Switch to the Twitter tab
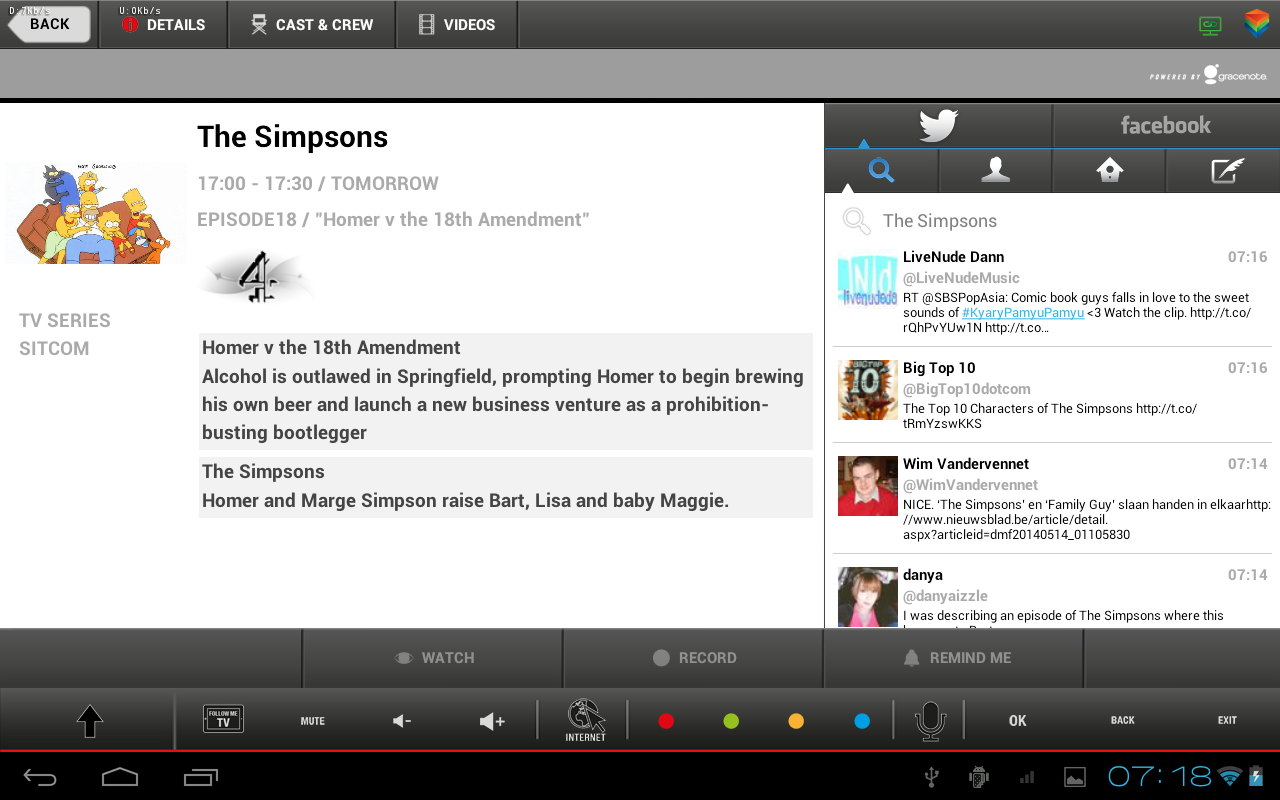The width and height of the screenshot is (1280, 800). (x=938, y=126)
